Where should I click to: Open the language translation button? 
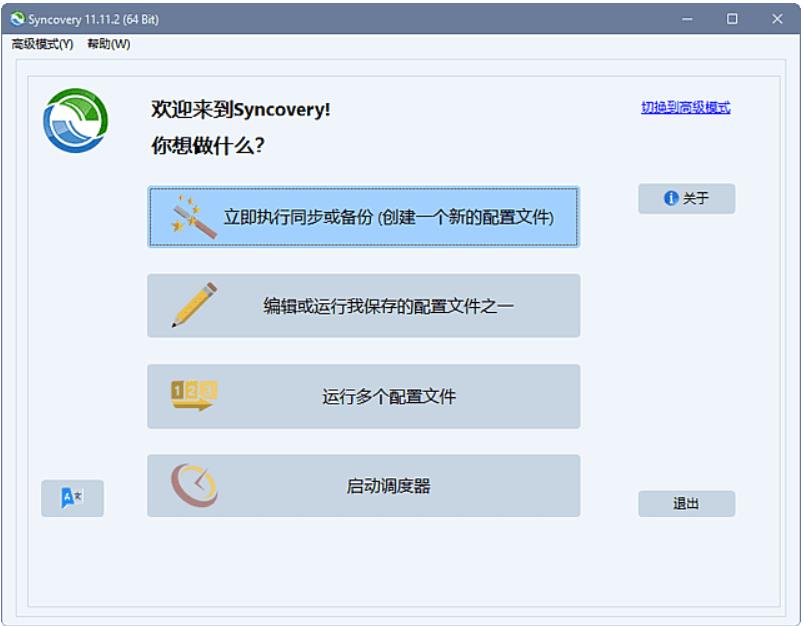click(72, 498)
